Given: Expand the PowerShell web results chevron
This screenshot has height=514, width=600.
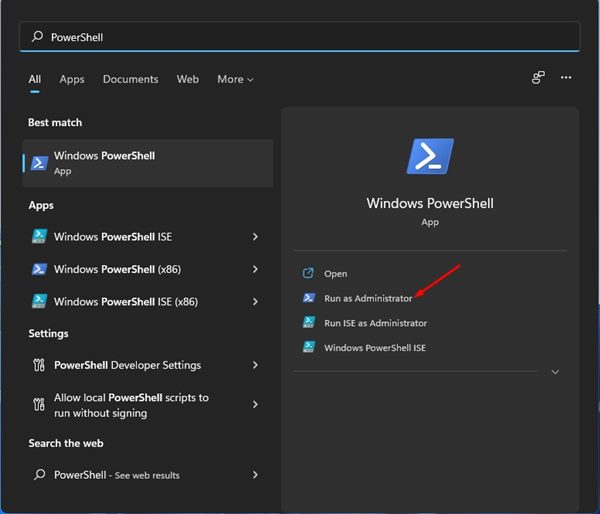Looking at the screenshot, I should 255,475.
